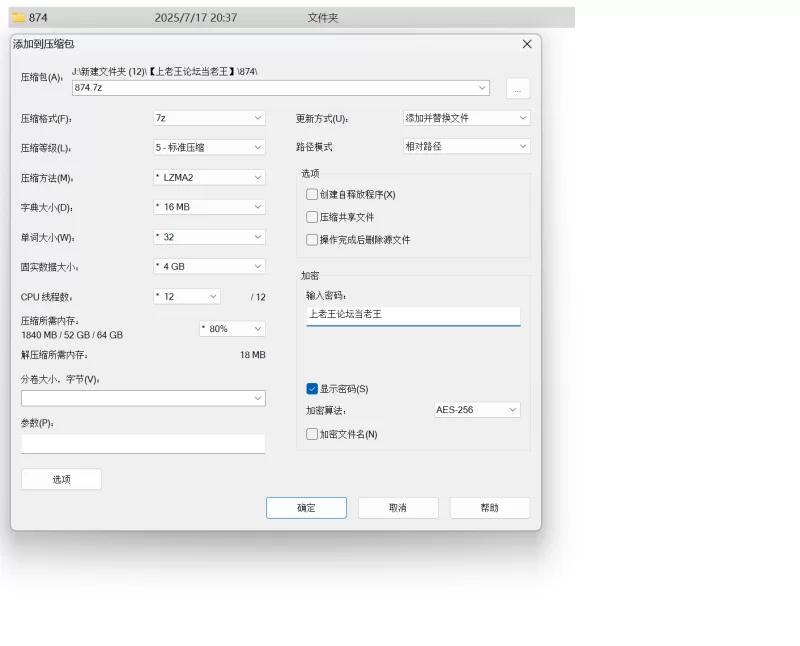Open the 压缩方法 LZMA2 dropdown
This screenshot has height=646, width=800.
pos(209,177)
